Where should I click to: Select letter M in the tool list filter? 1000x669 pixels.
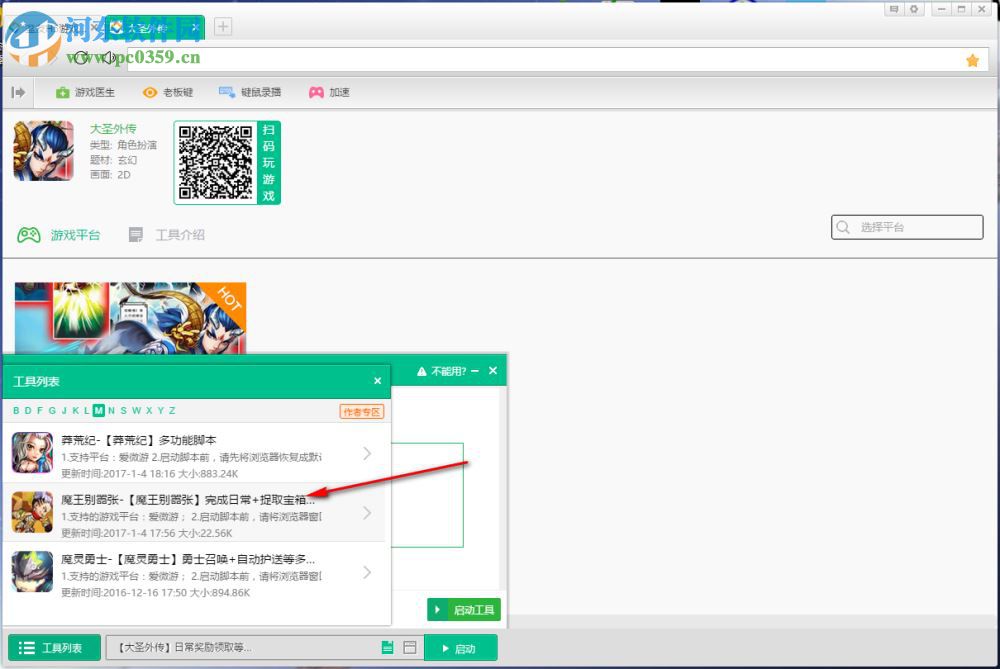tap(98, 410)
